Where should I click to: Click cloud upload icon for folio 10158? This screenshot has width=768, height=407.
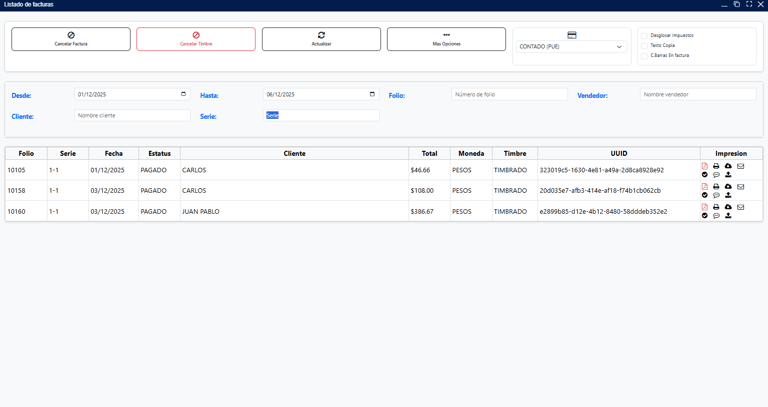point(728,187)
